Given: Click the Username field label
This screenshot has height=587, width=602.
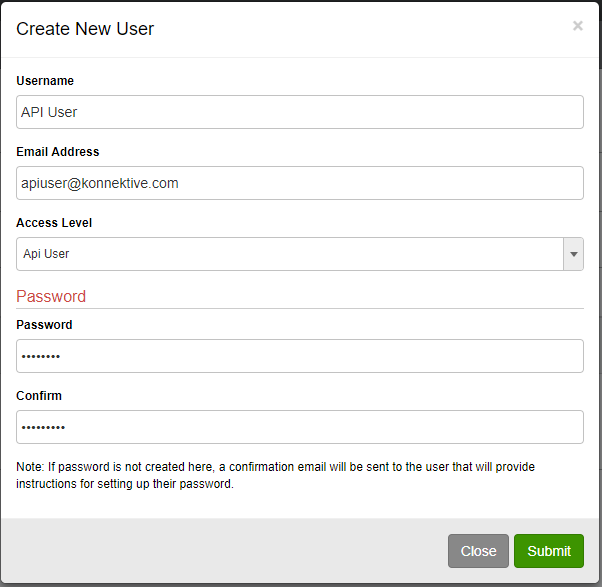Looking at the screenshot, I should pos(45,81).
